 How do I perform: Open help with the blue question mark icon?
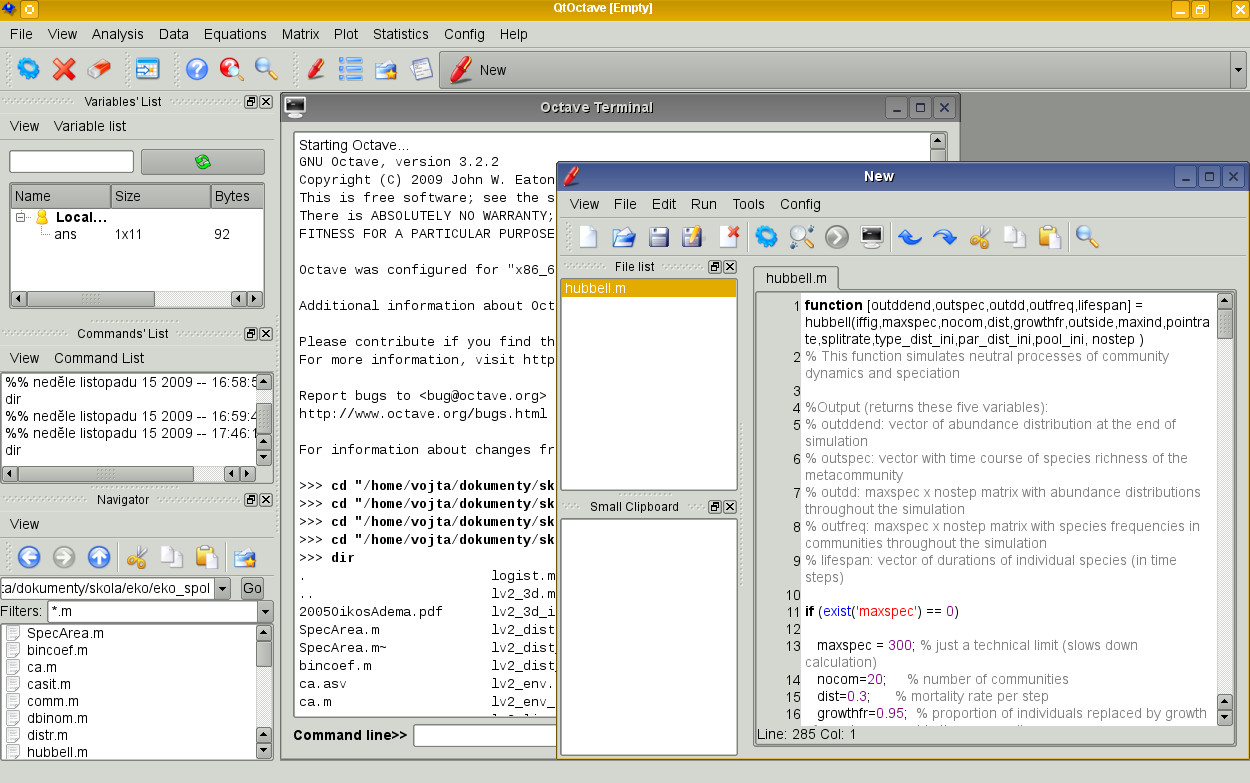click(x=197, y=69)
